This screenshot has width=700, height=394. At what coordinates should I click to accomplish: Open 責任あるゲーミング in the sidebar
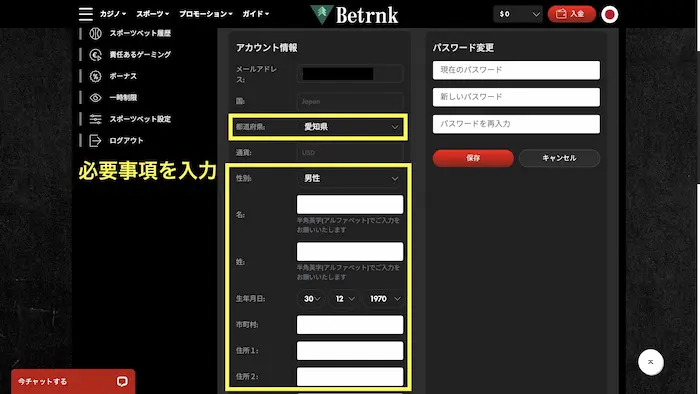click(140, 54)
